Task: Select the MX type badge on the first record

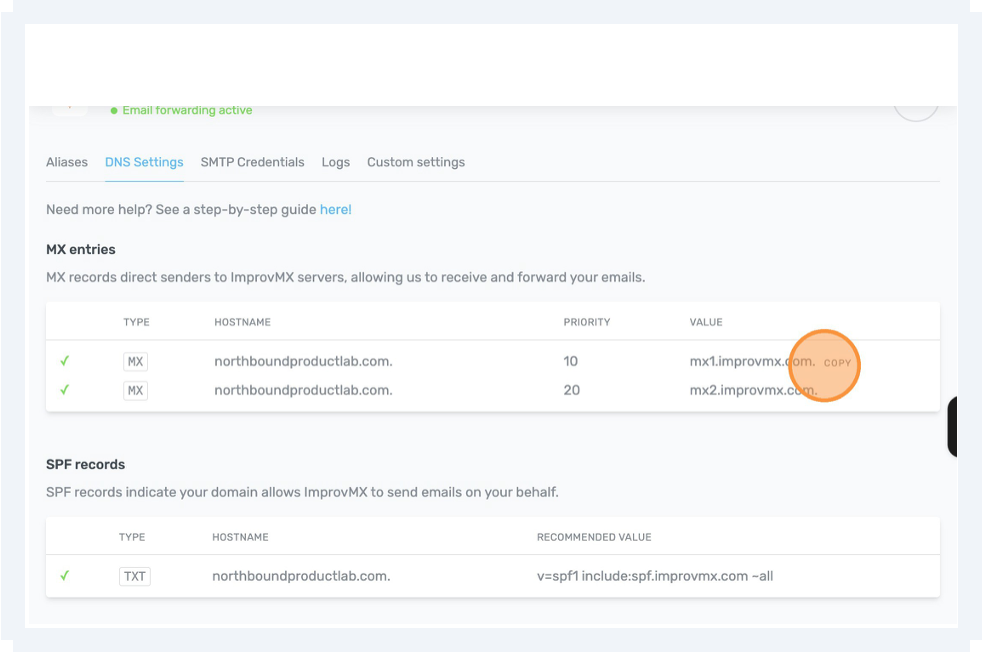Action: 134,361
